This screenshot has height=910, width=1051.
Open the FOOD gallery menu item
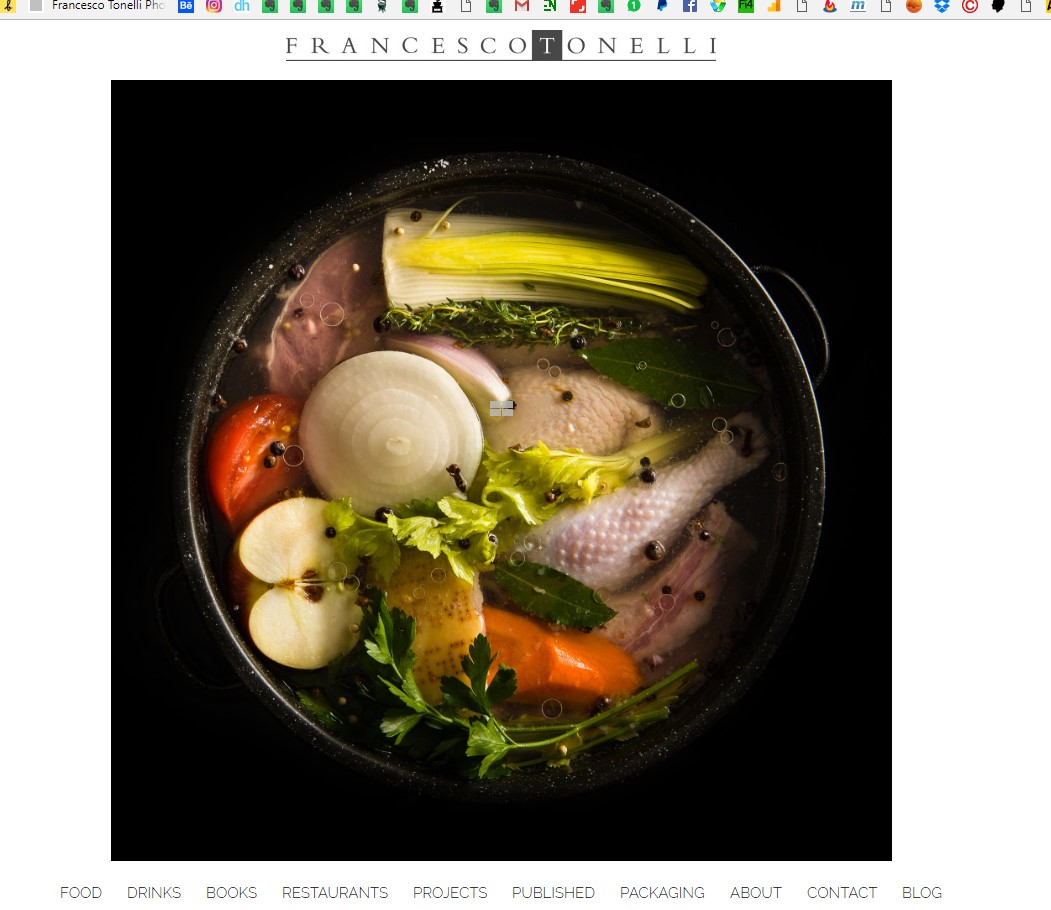pyautogui.click(x=81, y=893)
